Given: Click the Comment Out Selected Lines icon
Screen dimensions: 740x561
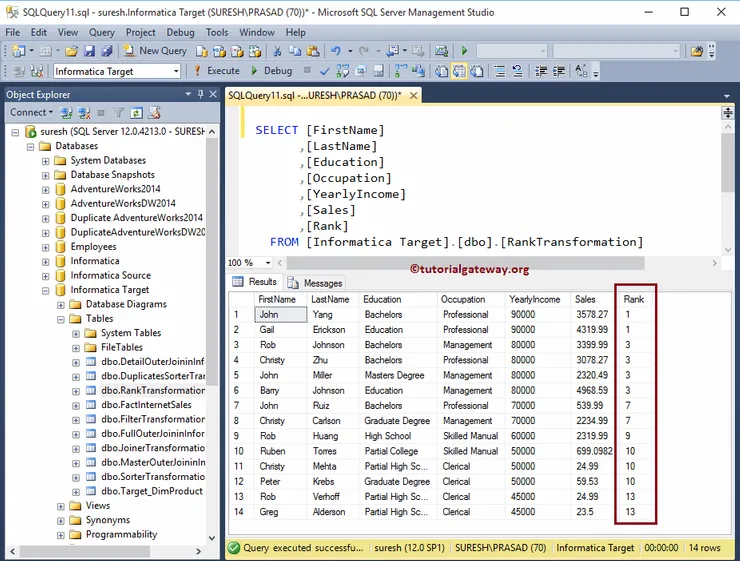Looking at the screenshot, I should click(500, 71).
